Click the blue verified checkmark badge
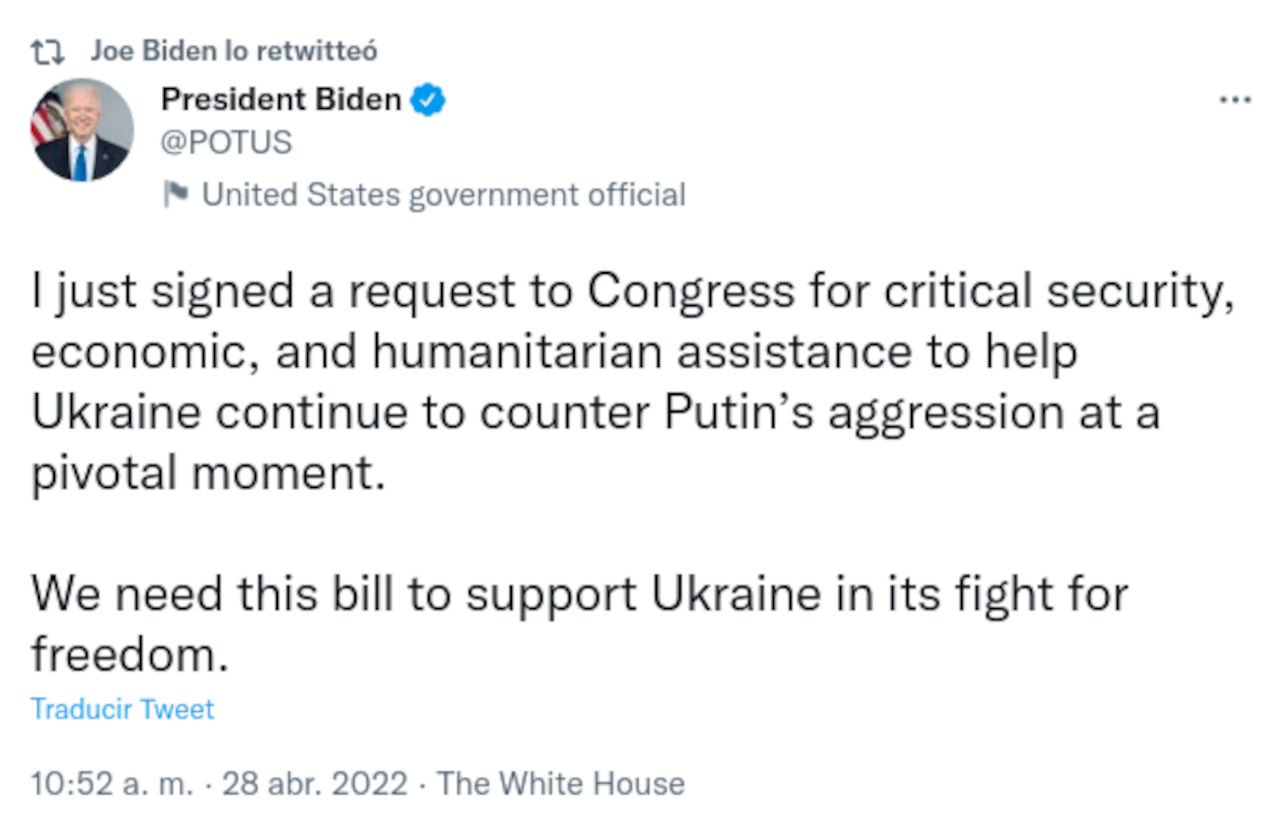This screenshot has width=1280, height=836. point(429,100)
